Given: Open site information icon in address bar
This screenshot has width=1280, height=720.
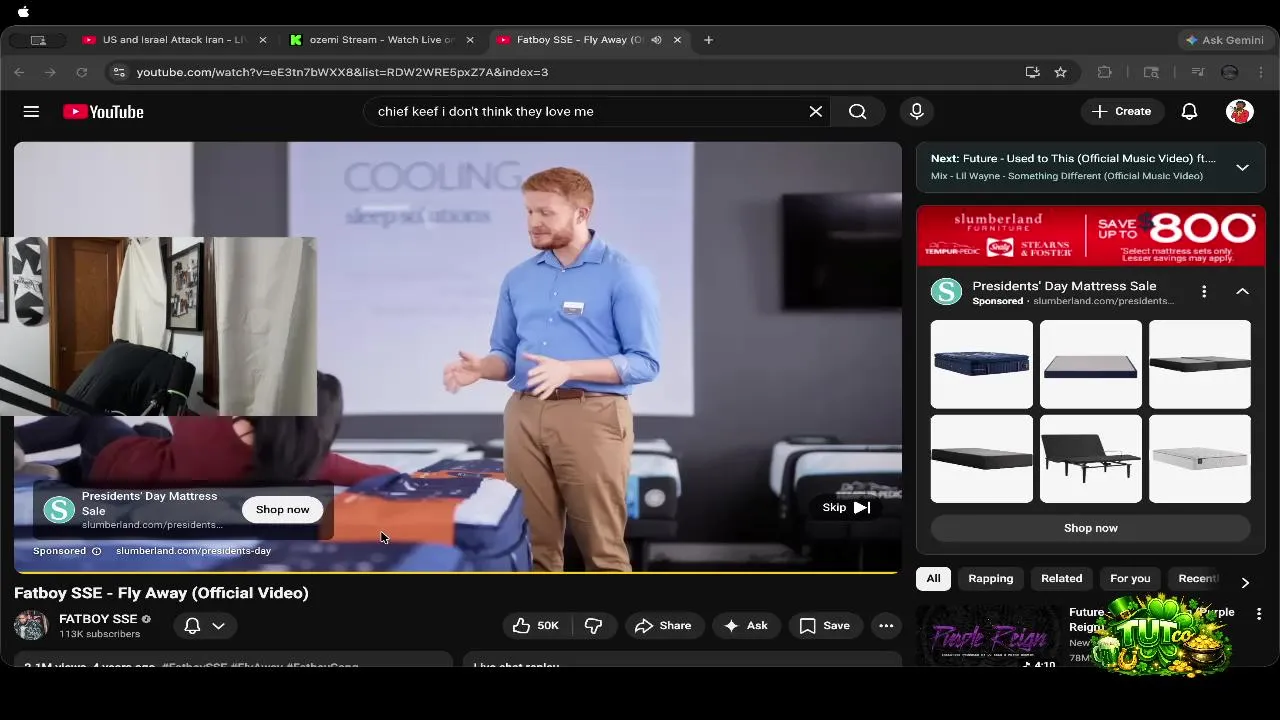Looking at the screenshot, I should pyautogui.click(x=119, y=72).
